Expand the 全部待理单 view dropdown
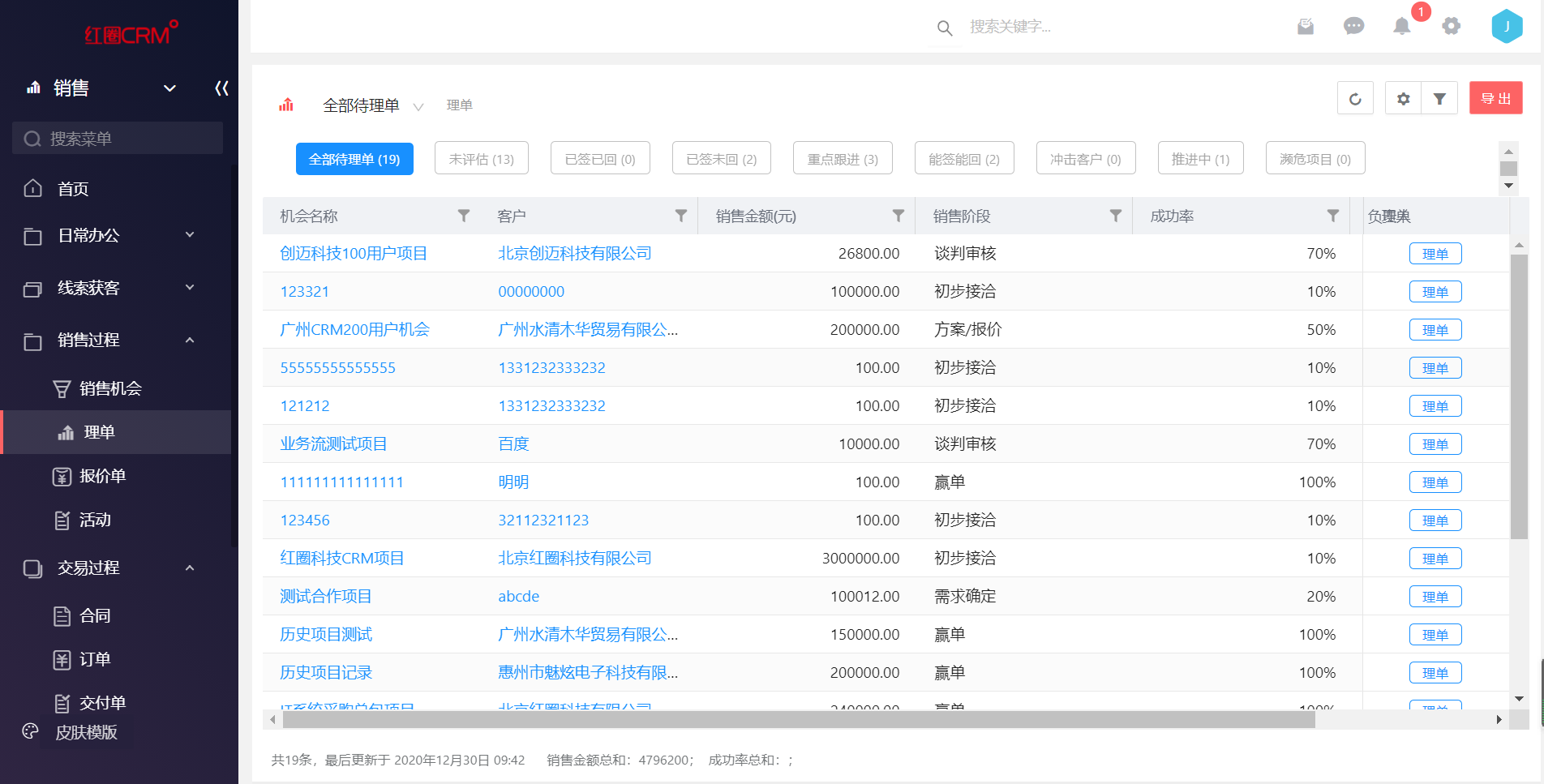 (418, 107)
